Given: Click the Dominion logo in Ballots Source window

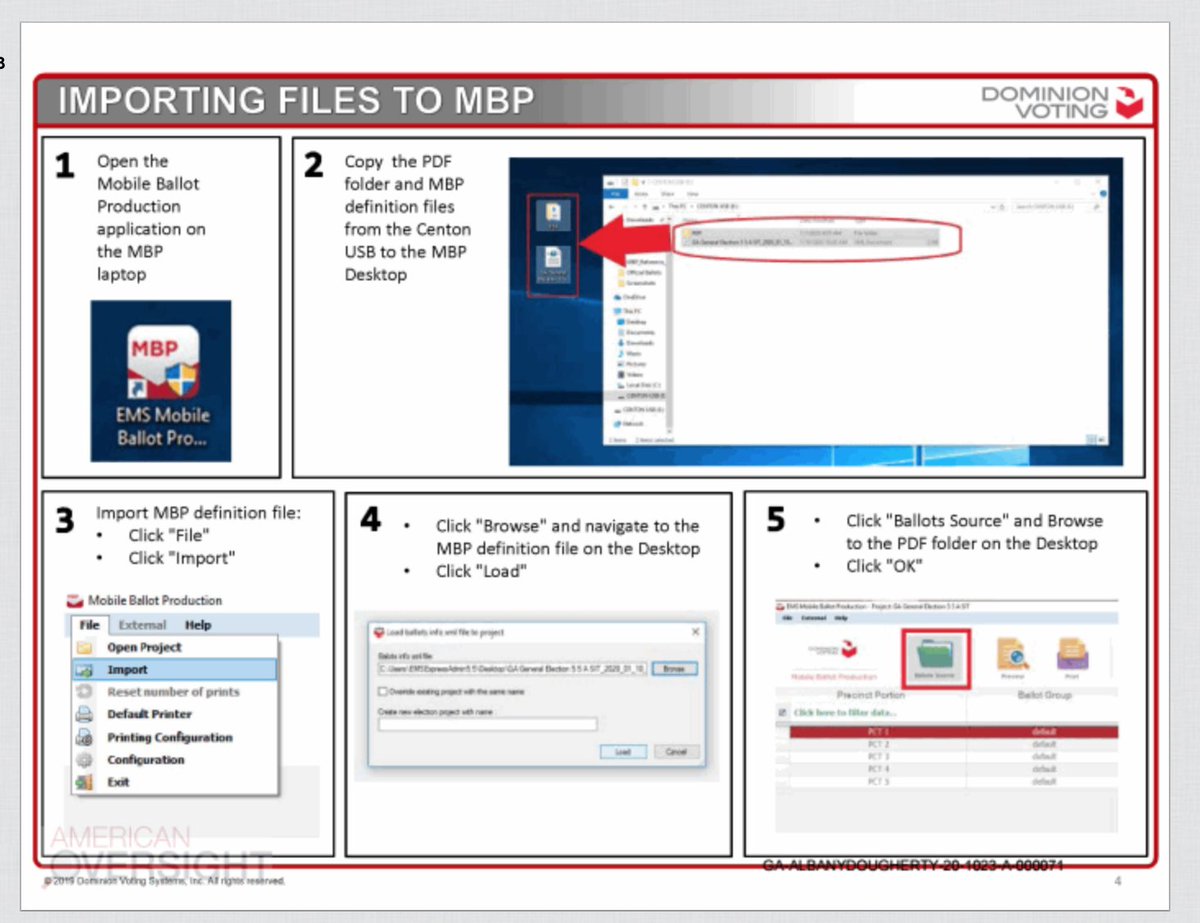Looking at the screenshot, I should (x=832, y=649).
